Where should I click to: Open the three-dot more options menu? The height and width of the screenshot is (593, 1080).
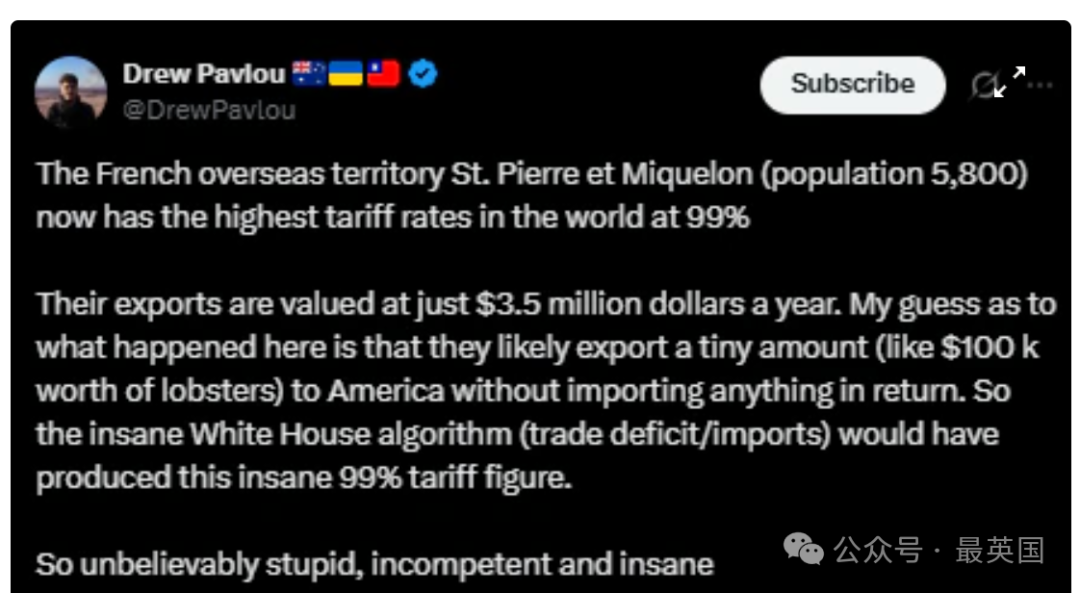click(1041, 85)
